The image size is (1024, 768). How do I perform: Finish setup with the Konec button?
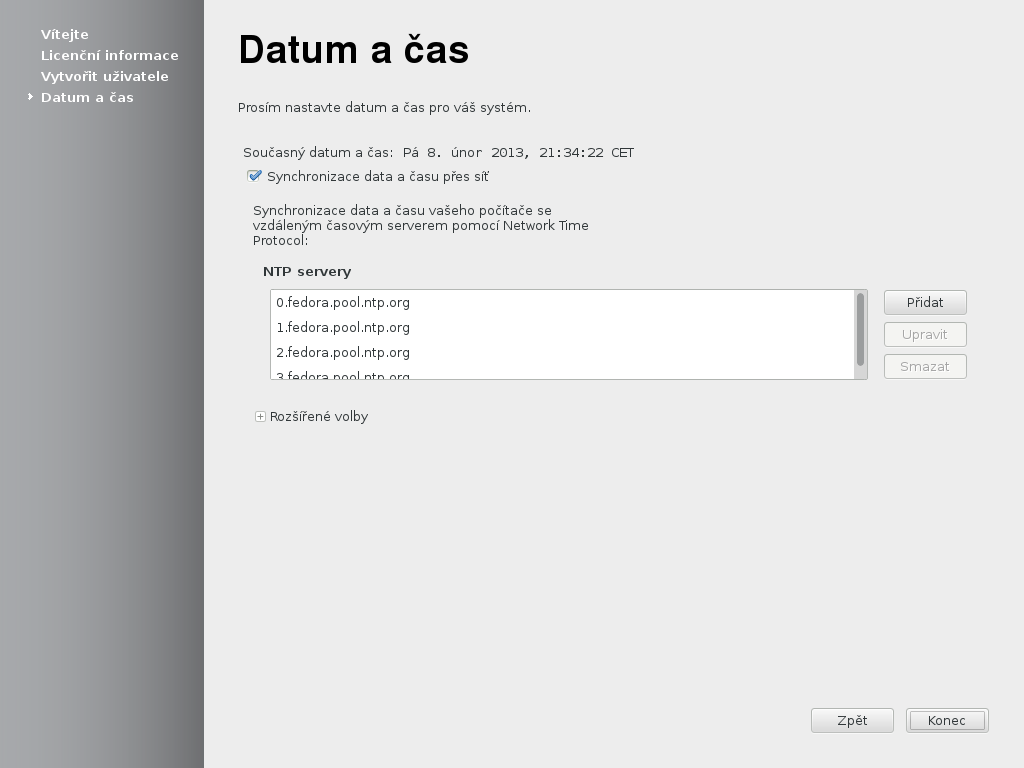pyautogui.click(x=947, y=720)
